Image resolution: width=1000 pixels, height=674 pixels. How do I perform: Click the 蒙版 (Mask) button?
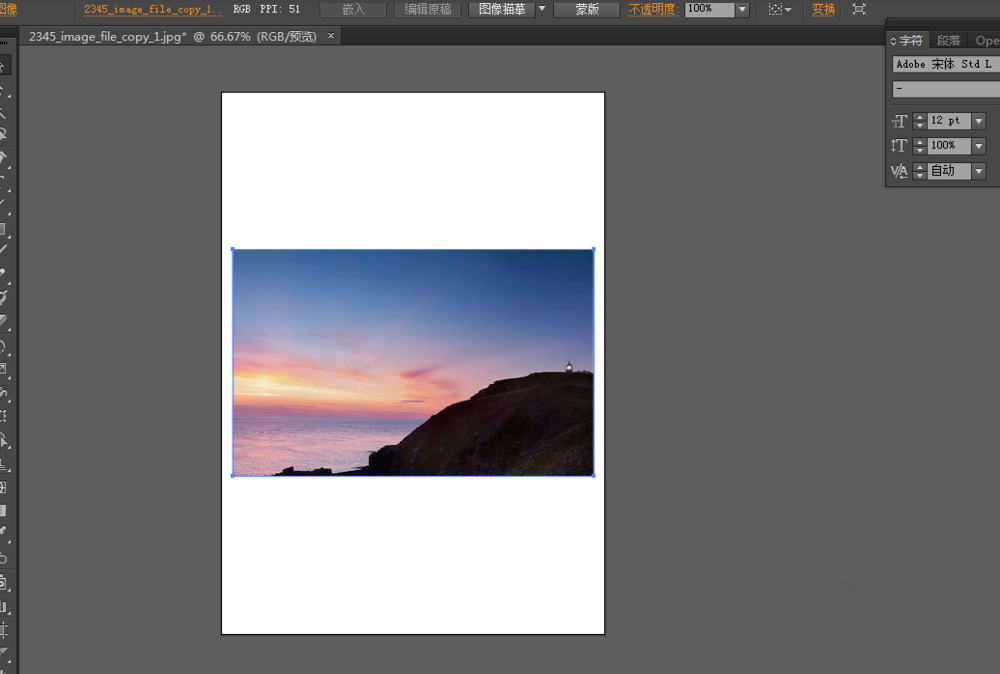(587, 9)
